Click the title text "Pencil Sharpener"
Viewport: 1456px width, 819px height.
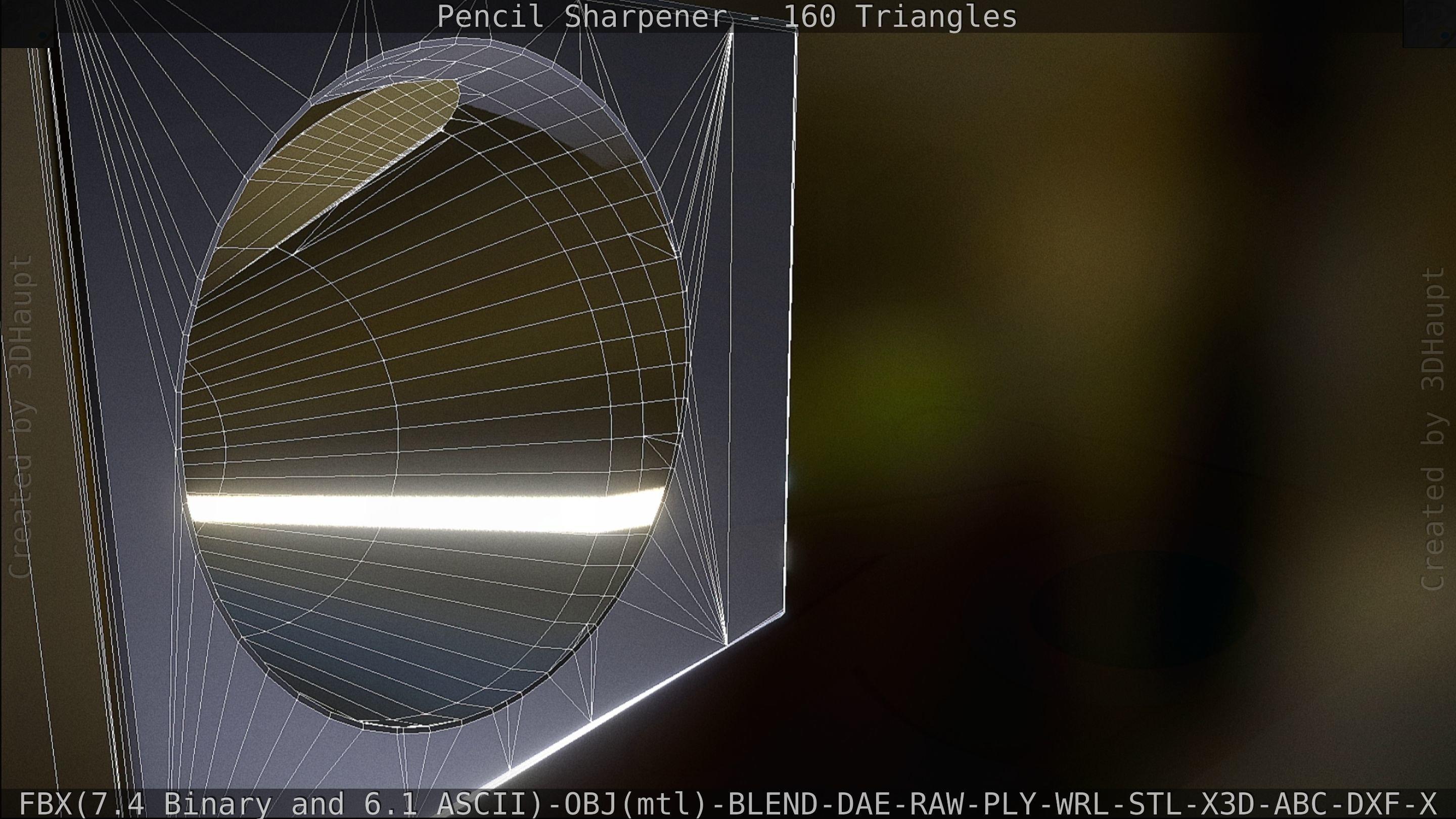[x=581, y=16]
